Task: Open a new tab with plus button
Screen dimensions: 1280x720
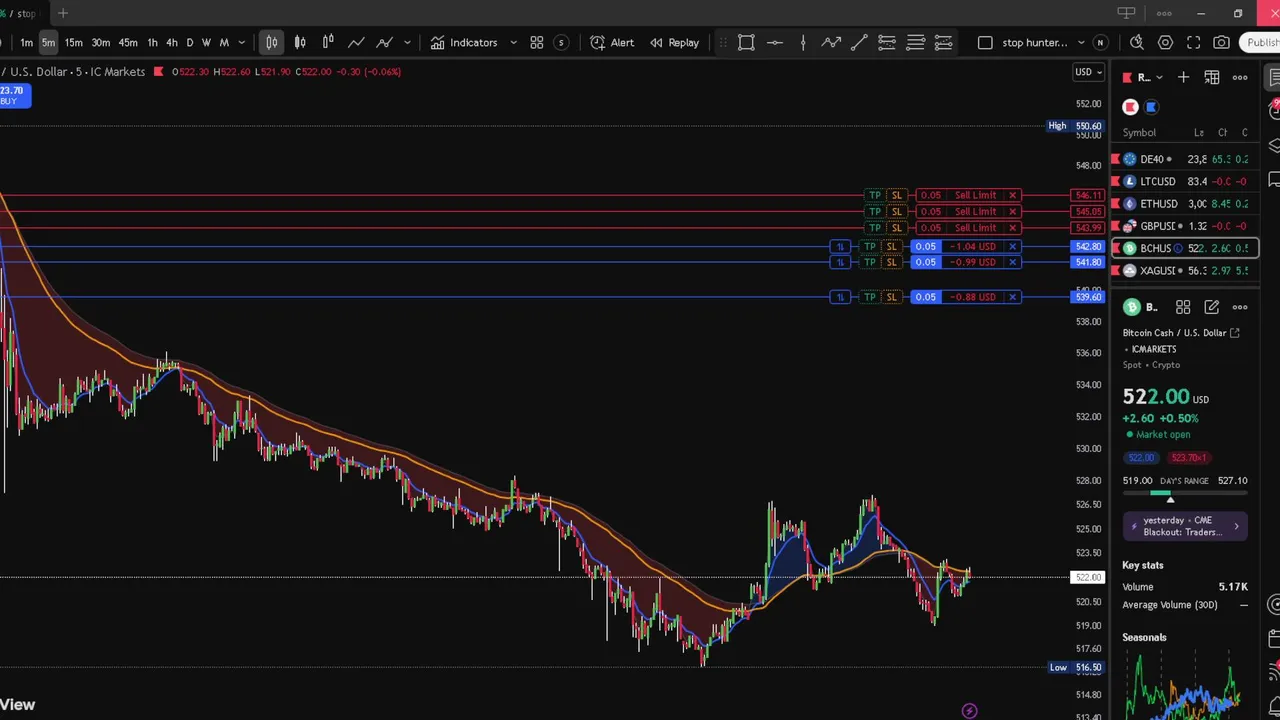Action: point(63,13)
